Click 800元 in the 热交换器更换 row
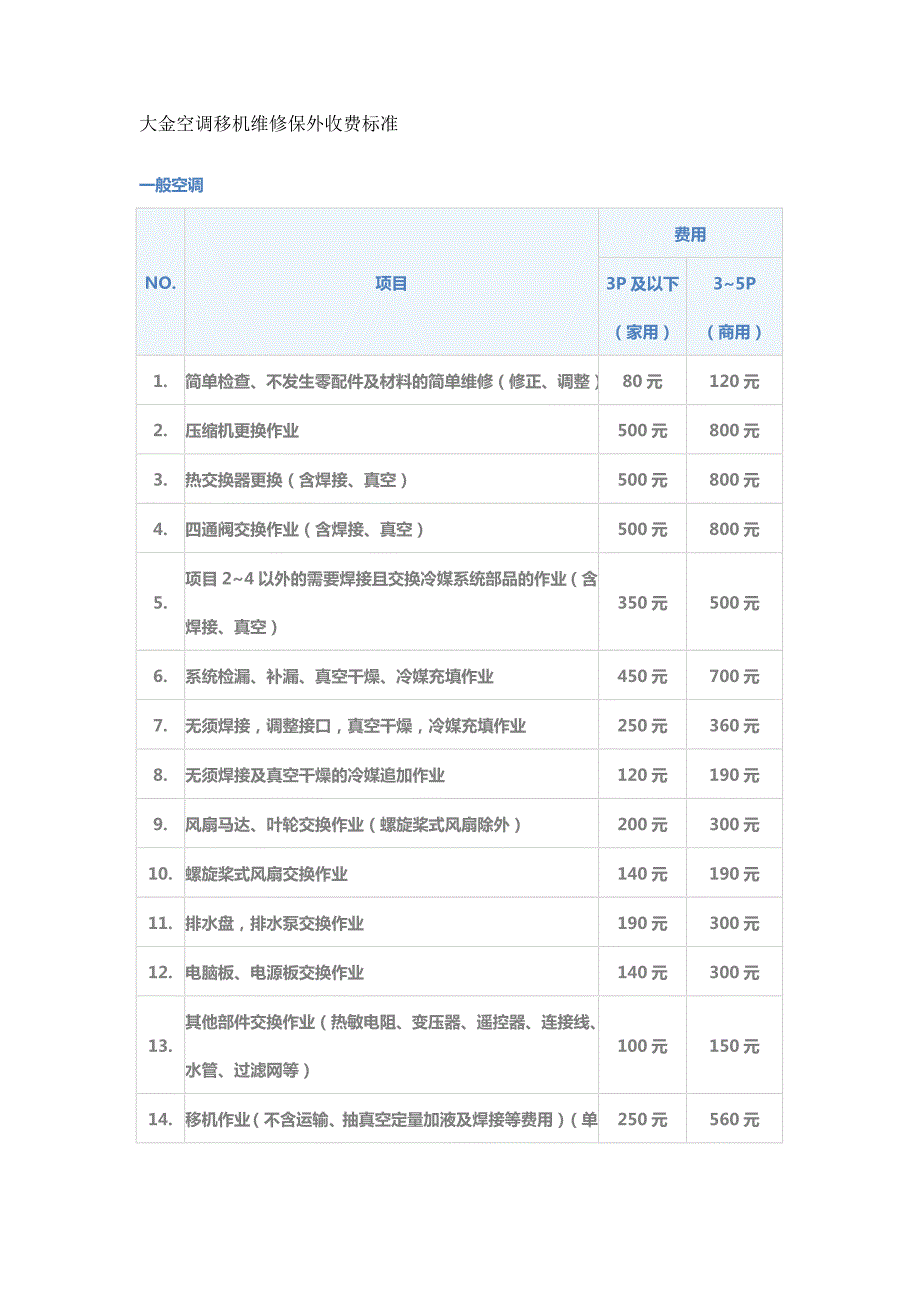The height and width of the screenshot is (1302, 920). tap(734, 480)
